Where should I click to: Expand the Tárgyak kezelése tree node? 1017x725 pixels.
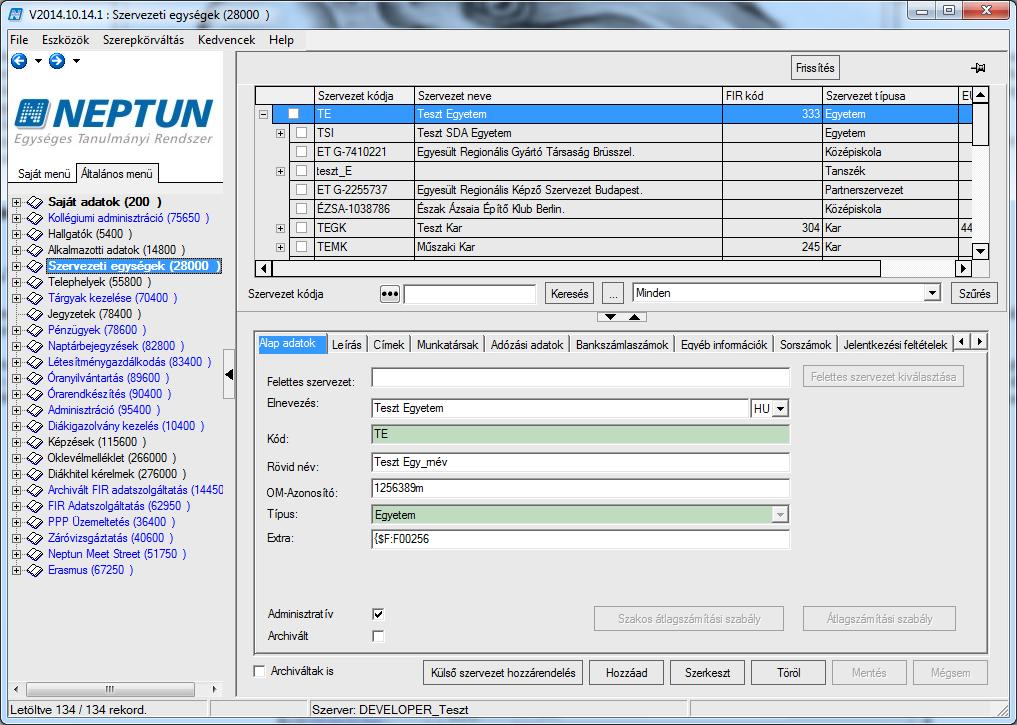16,298
